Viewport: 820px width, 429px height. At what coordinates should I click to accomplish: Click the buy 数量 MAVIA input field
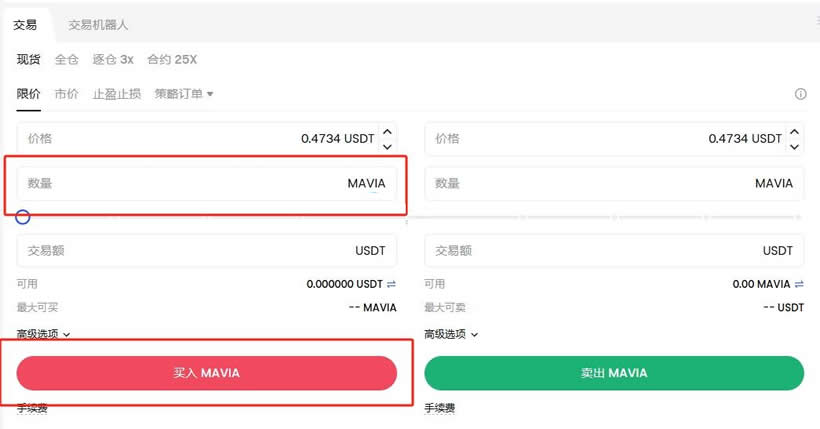click(x=207, y=184)
